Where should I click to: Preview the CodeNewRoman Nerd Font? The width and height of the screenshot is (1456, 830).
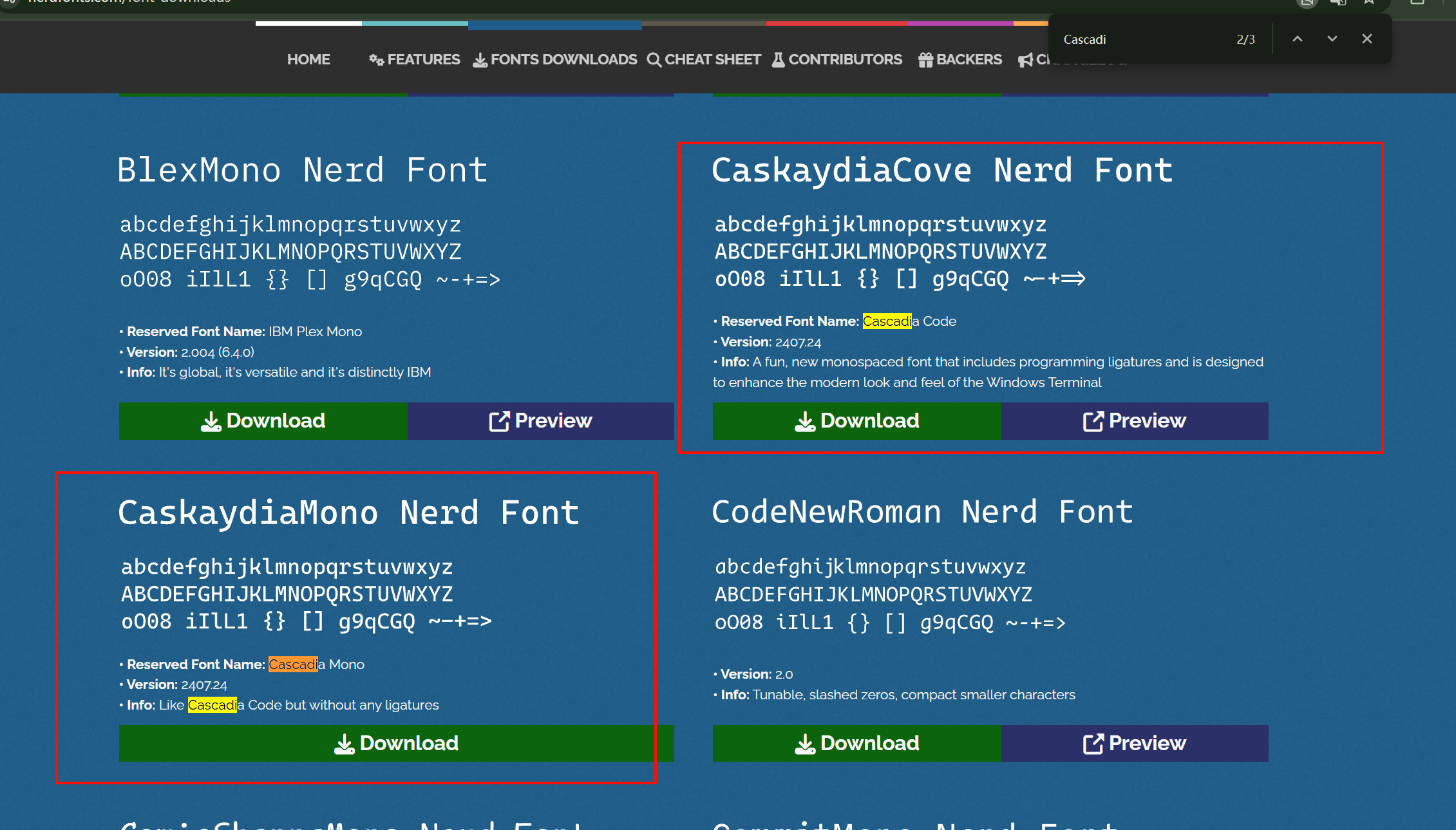click(1135, 744)
